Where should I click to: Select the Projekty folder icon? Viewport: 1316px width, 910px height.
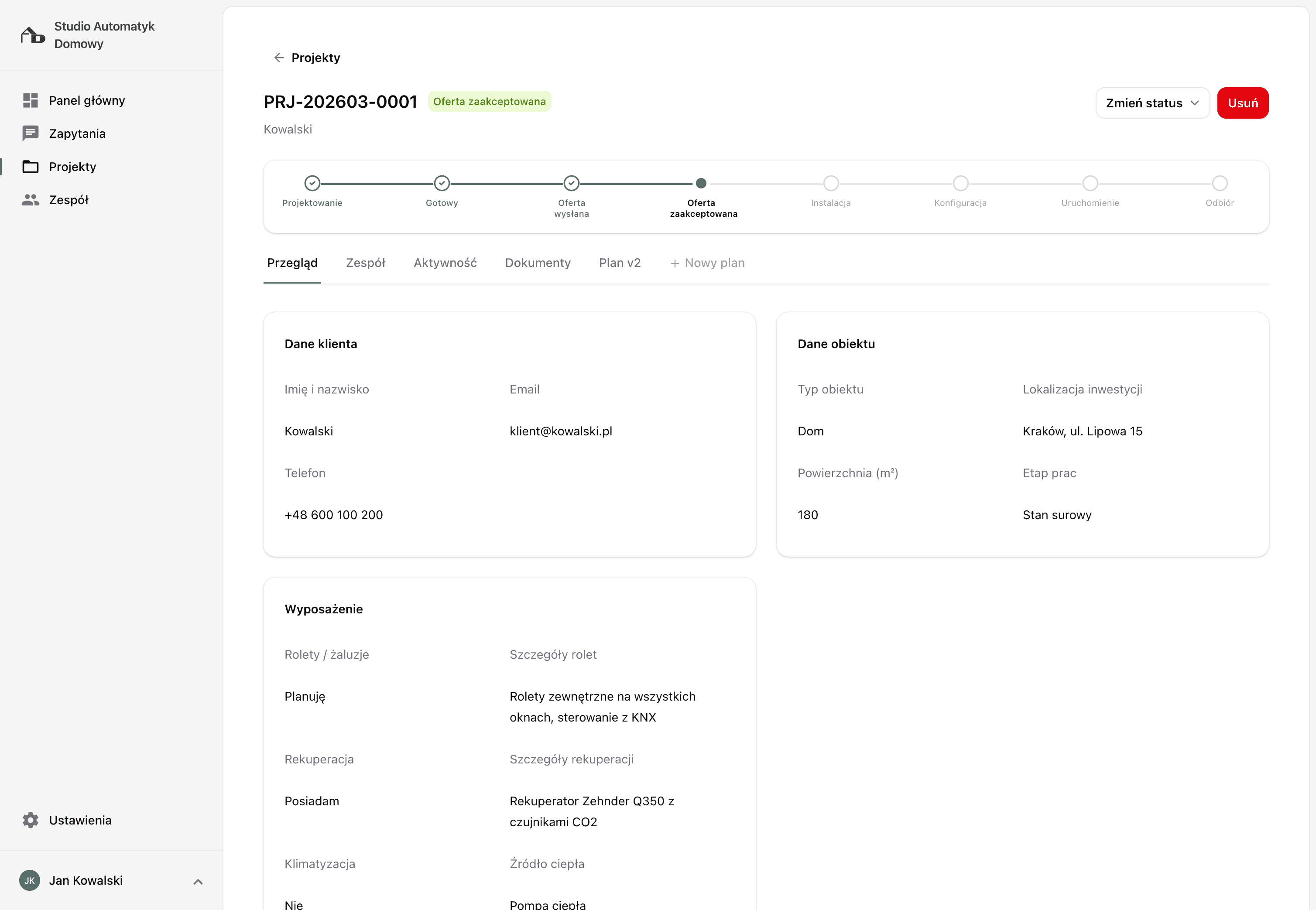click(x=30, y=167)
